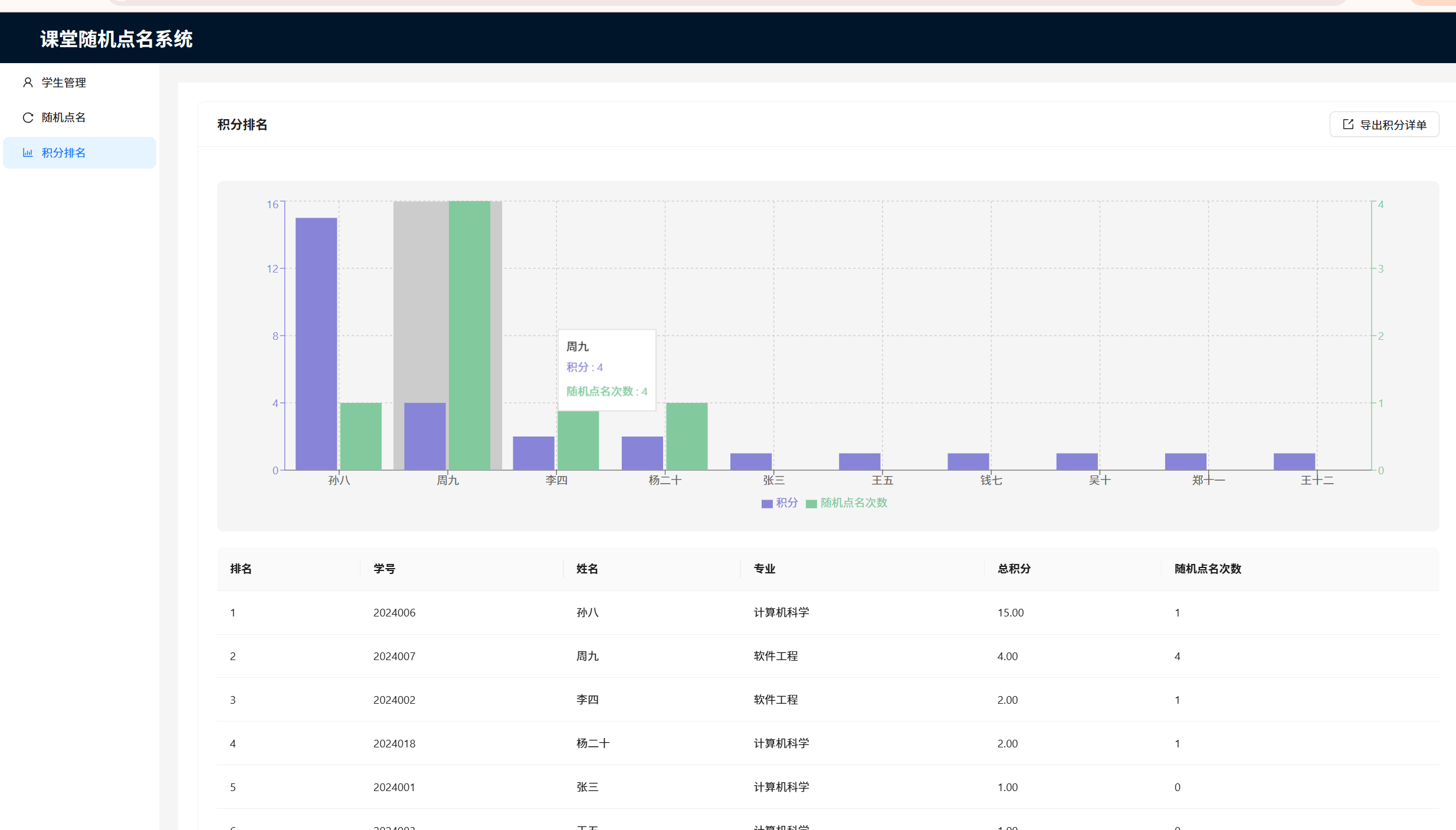Select table row for student 2024006
1456x830 pixels.
tap(394, 613)
